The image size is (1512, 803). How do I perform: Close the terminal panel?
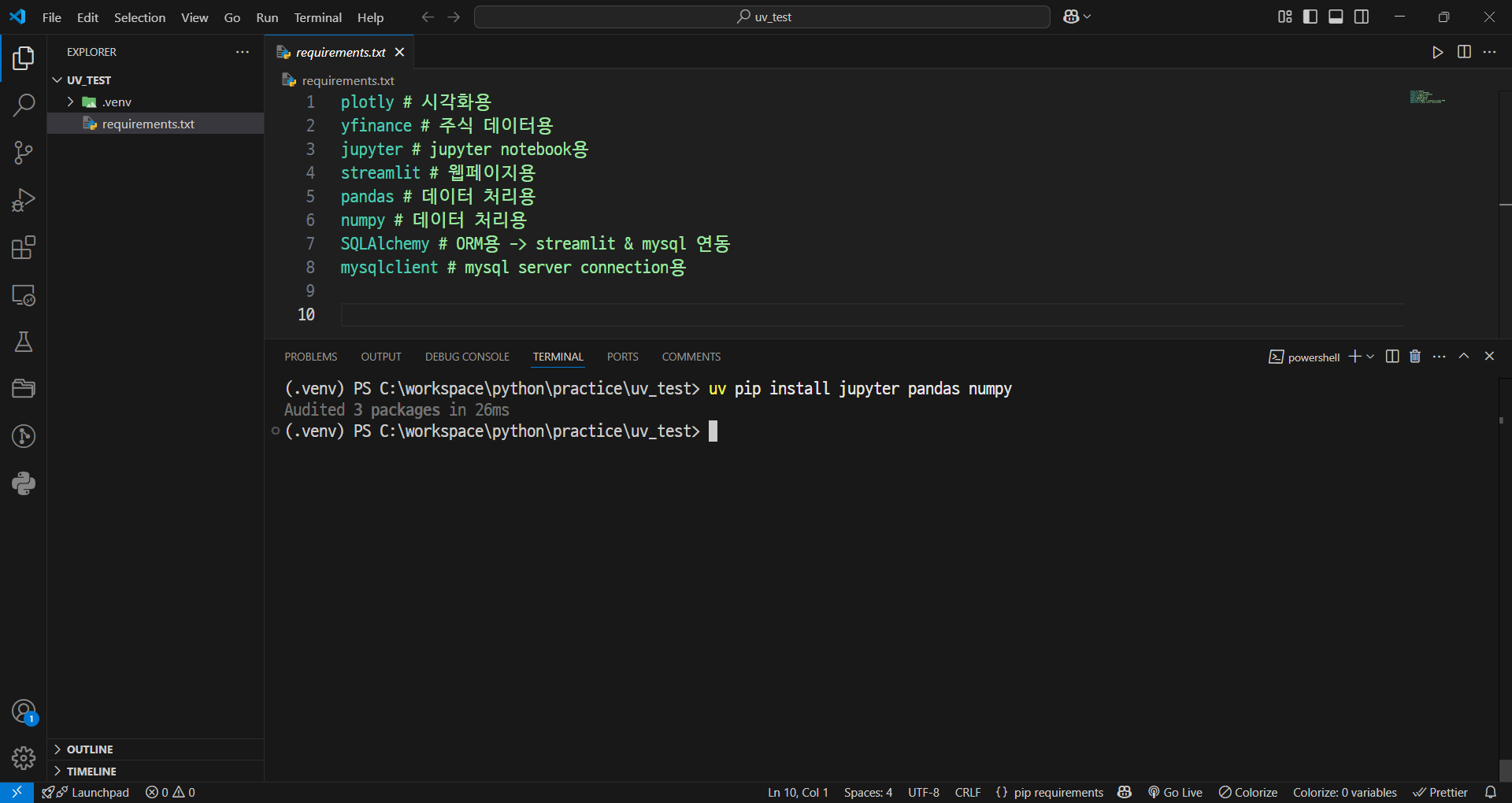click(1489, 357)
